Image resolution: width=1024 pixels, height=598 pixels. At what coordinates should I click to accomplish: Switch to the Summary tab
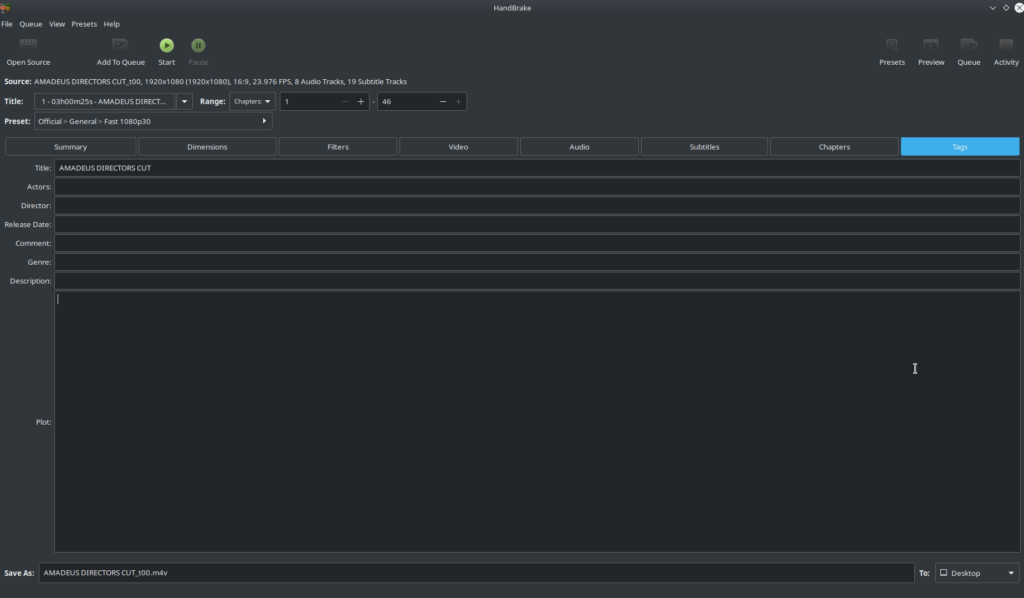pyautogui.click(x=71, y=147)
